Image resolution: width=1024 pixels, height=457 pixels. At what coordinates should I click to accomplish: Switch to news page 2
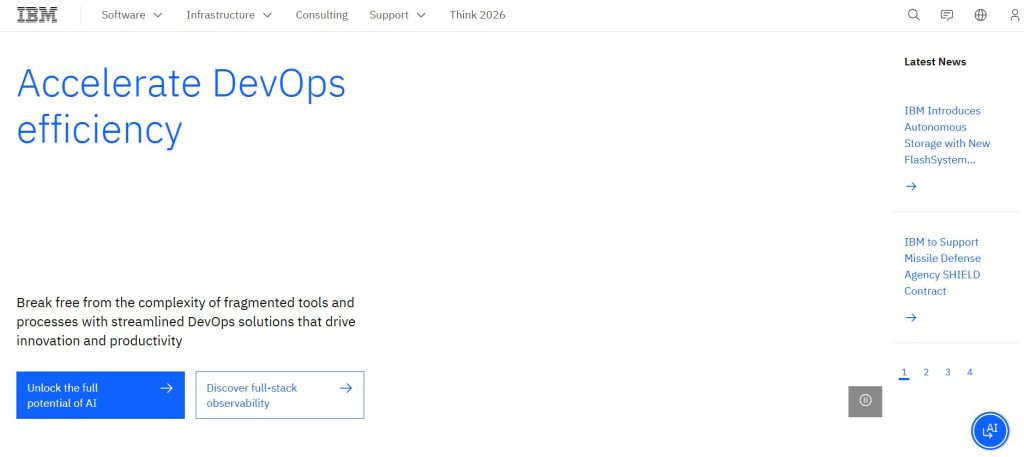(x=926, y=372)
